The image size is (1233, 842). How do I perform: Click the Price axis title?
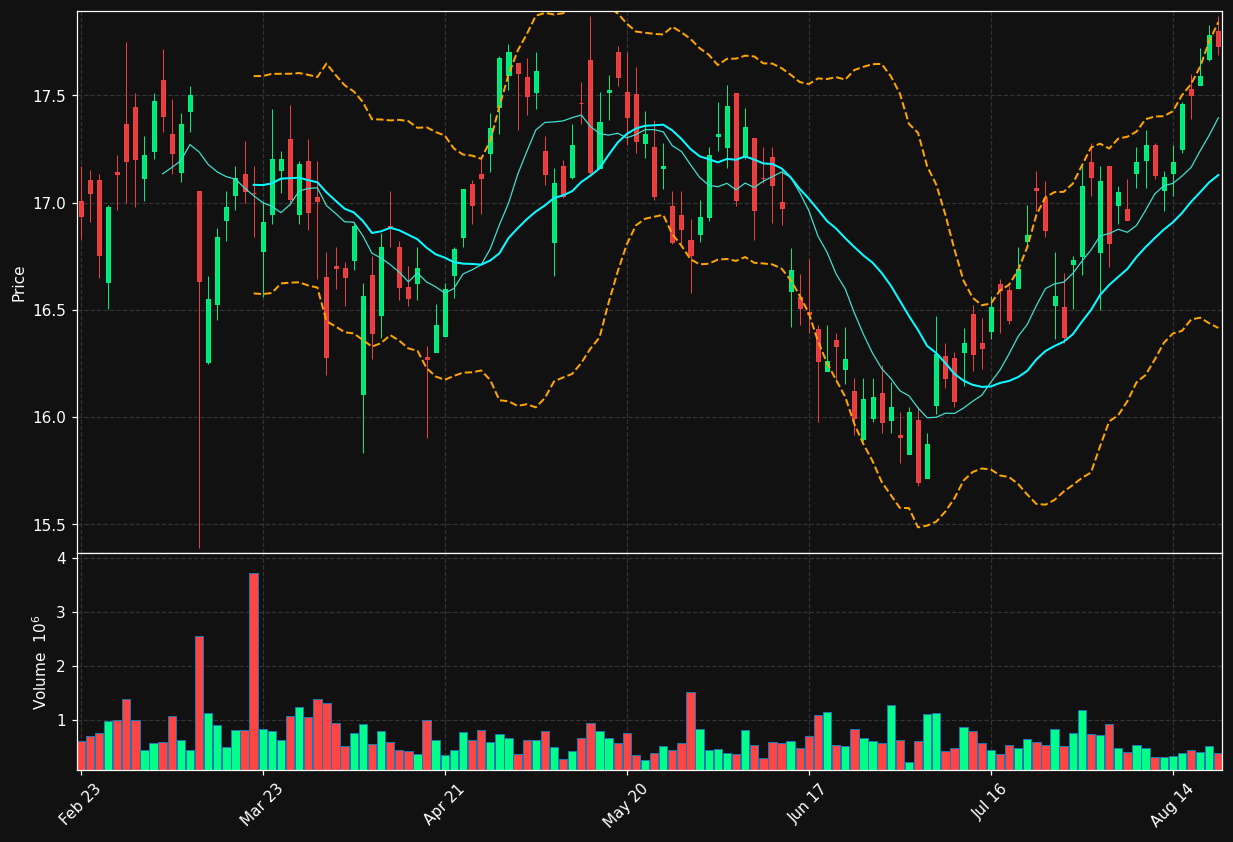click(x=18, y=283)
